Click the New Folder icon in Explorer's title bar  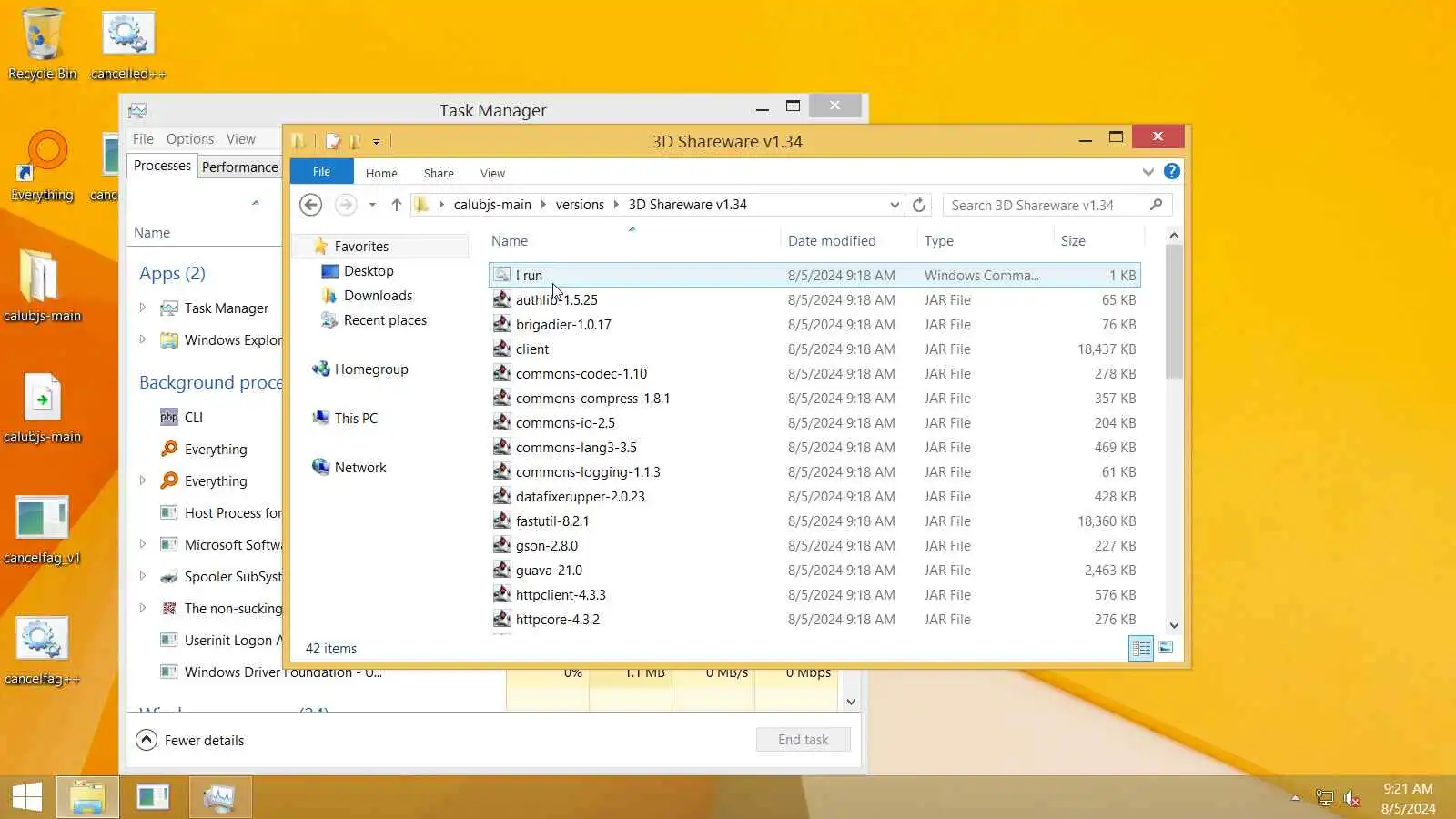point(355,141)
